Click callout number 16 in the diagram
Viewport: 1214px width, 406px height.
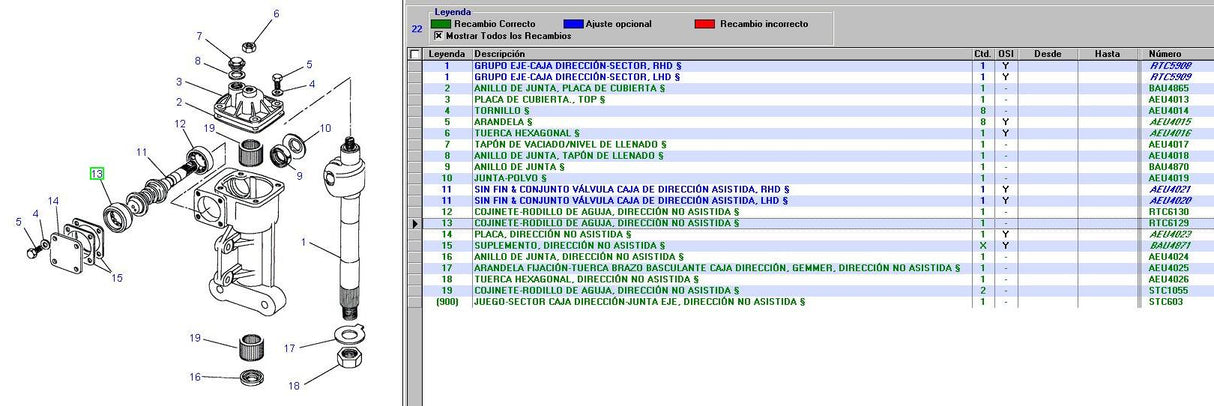[197, 377]
